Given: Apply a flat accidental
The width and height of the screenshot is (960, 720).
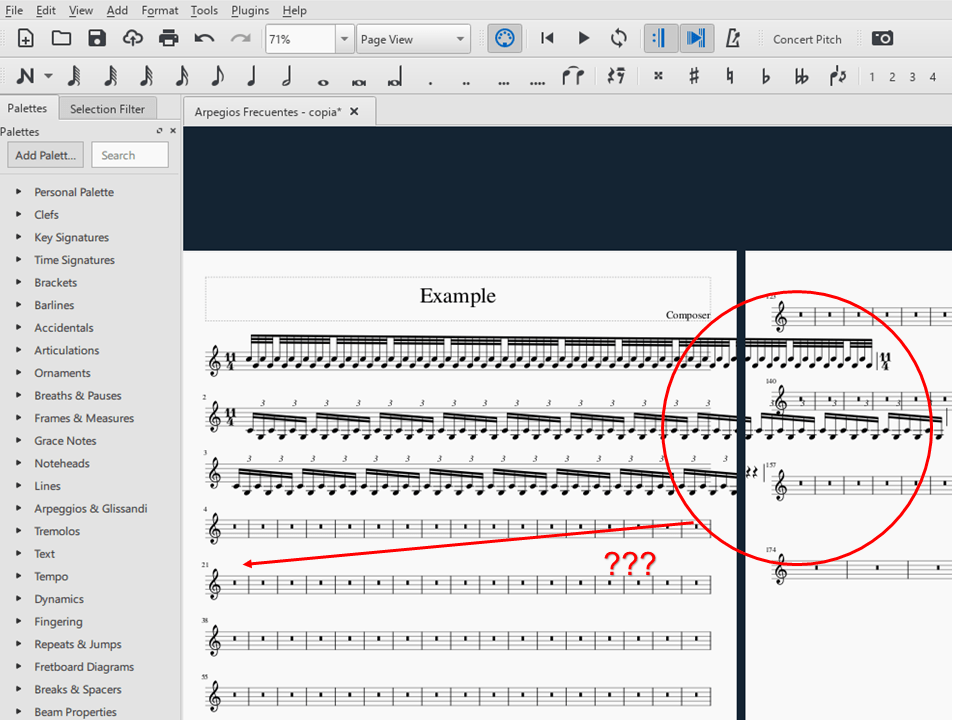Looking at the screenshot, I should click(x=765, y=75).
